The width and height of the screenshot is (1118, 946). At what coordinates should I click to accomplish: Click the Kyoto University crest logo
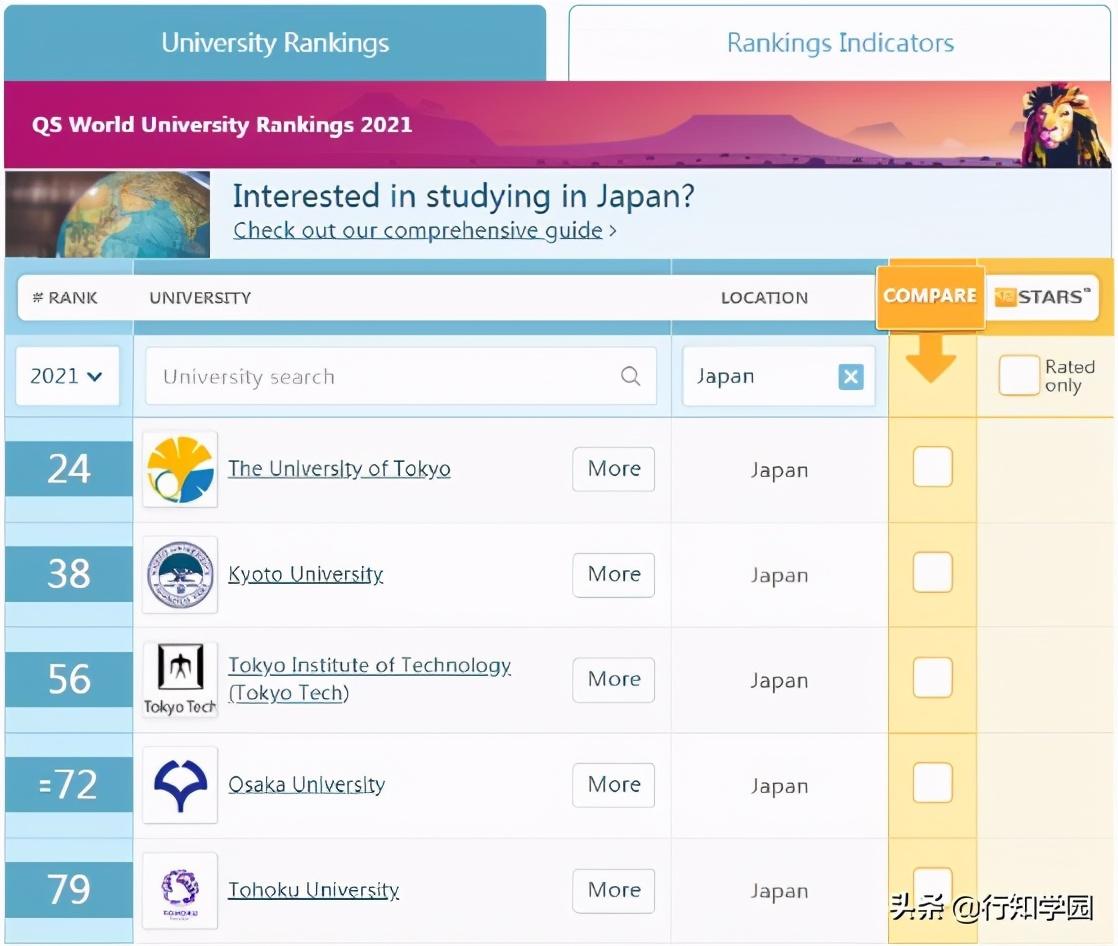[x=180, y=574]
